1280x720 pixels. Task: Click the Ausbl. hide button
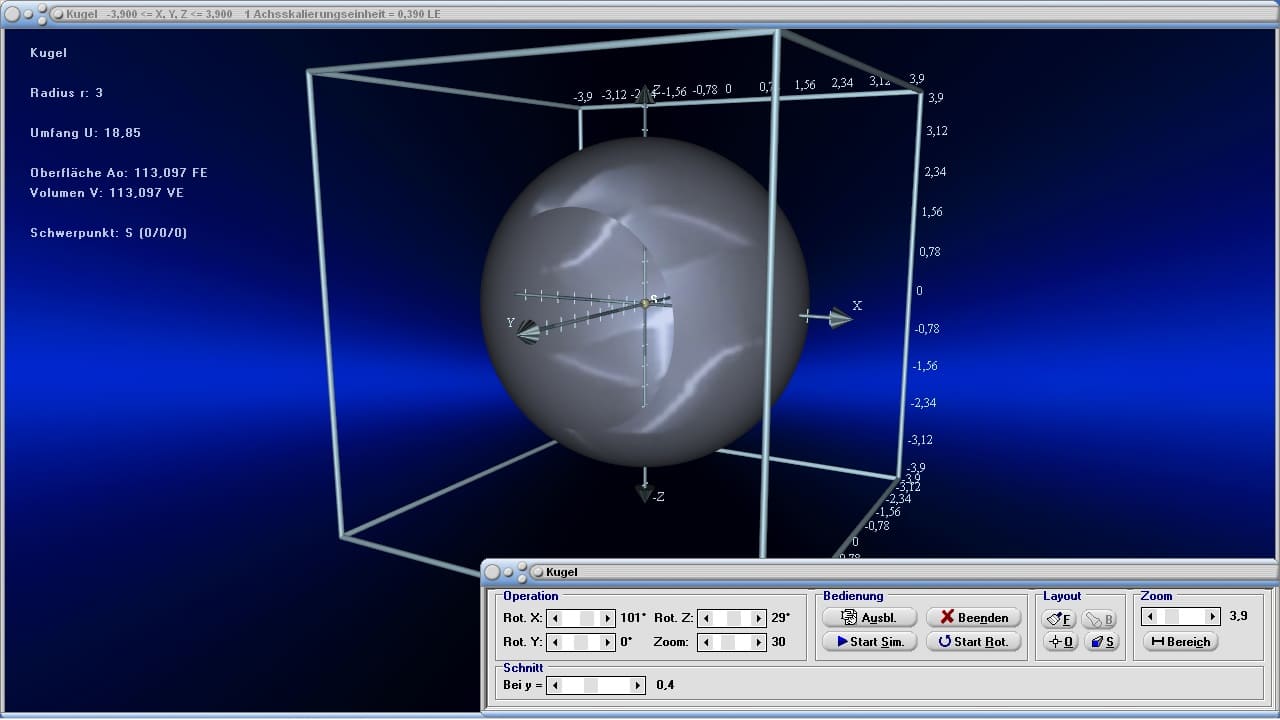[870, 617]
